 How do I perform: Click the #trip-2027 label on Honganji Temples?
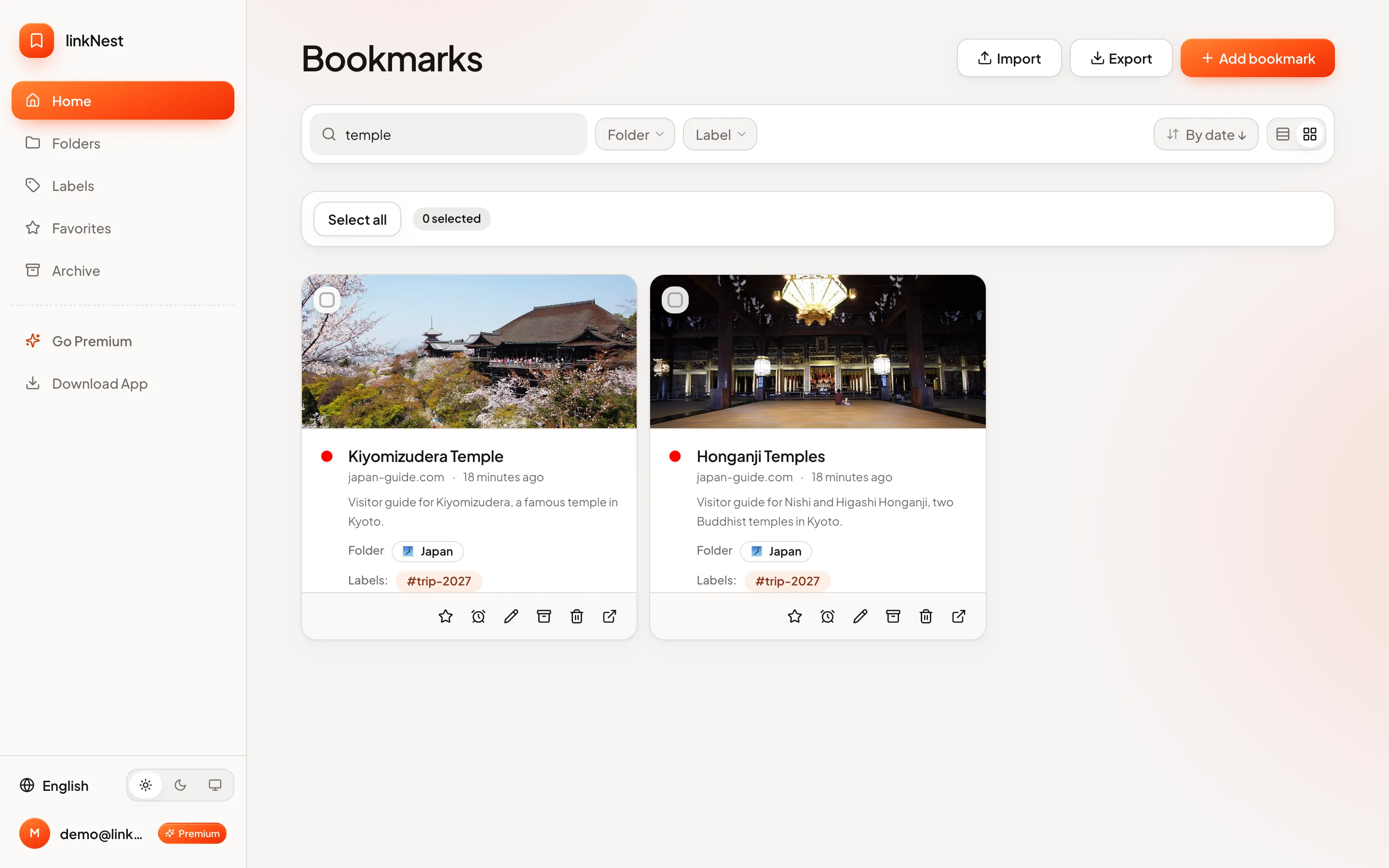tap(787, 581)
